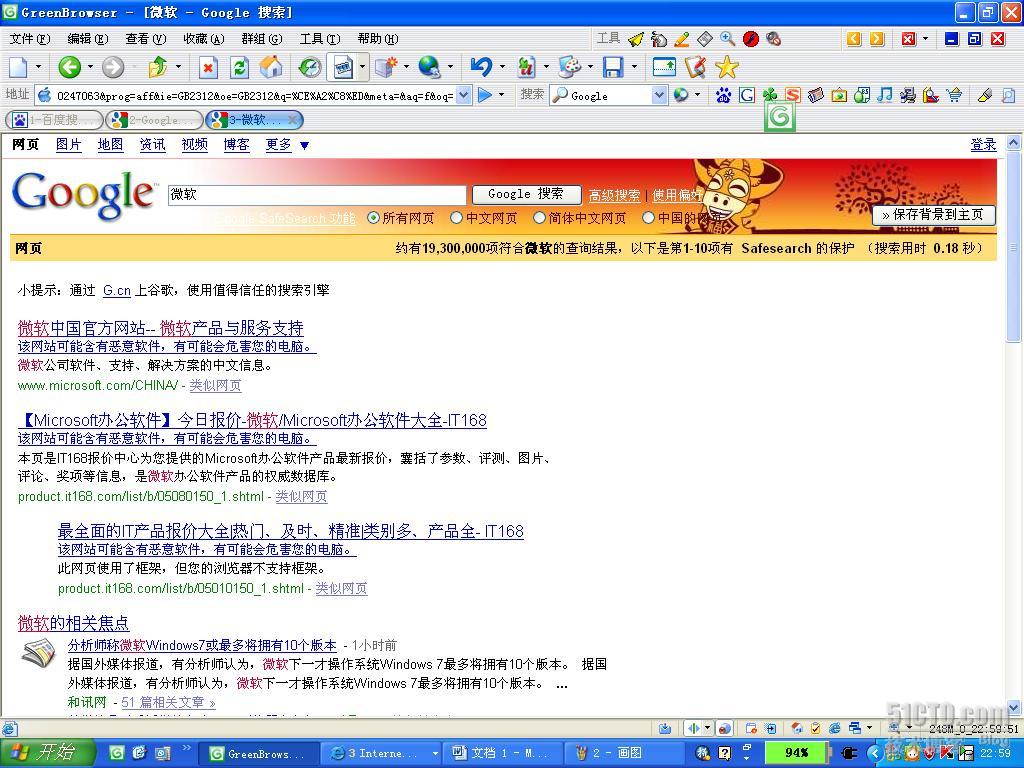The width and height of the screenshot is (1024, 768).
Task: Close the 3-微软 tab
Action: pos(293,120)
